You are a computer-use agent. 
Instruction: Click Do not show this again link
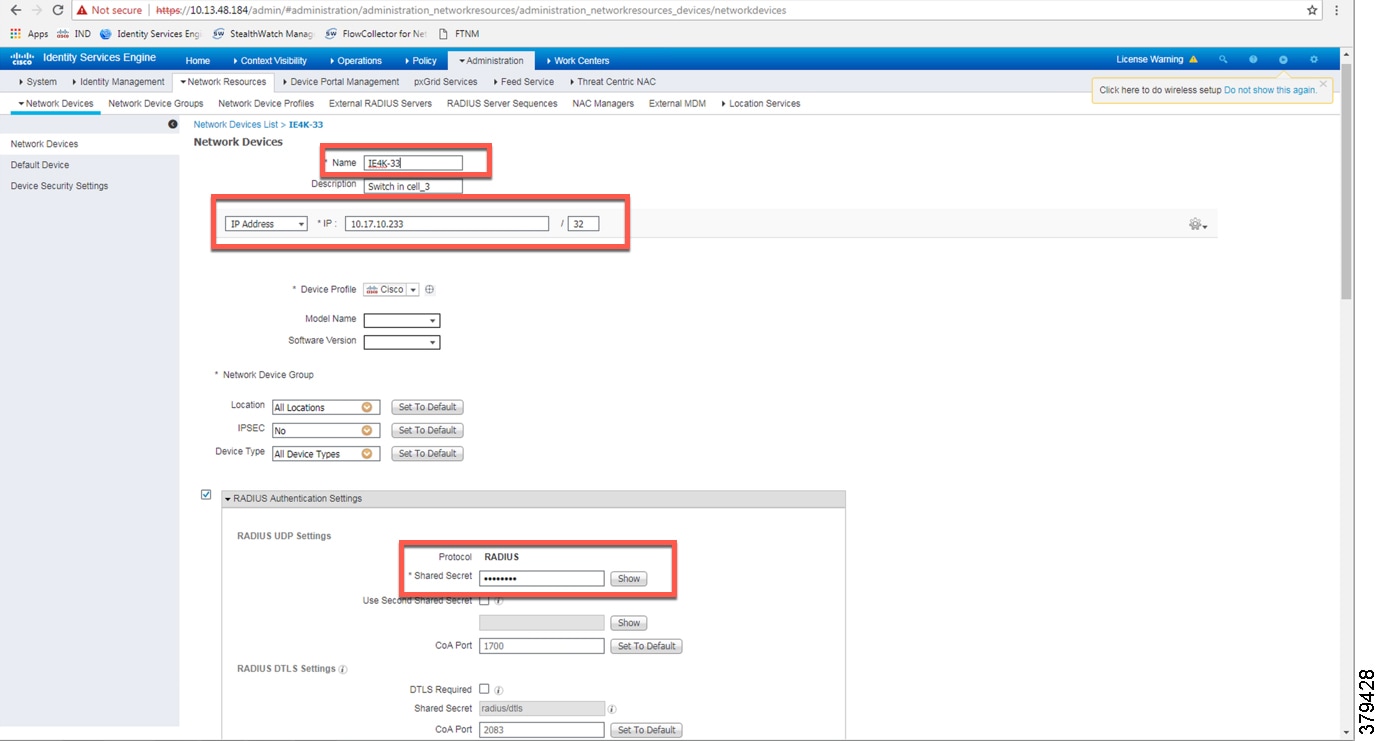(1270, 90)
